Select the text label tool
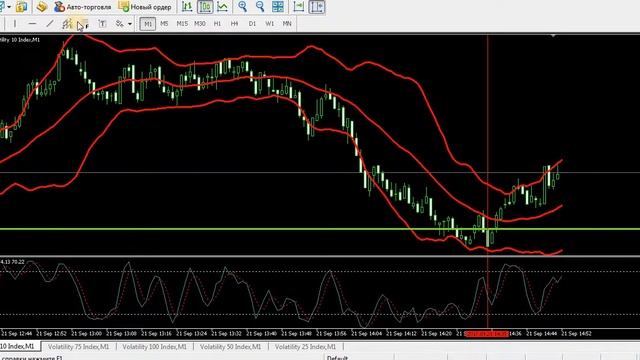Screen dimensions: 640x360 (102, 24)
